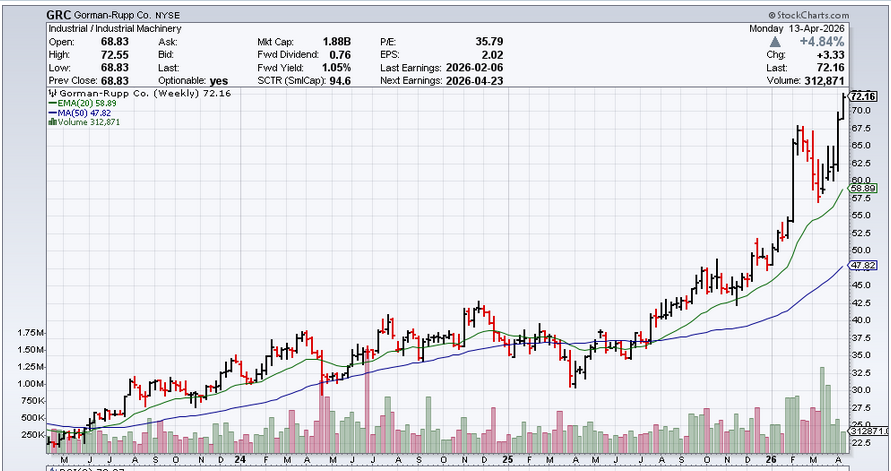Click the price bar icon before Gorman-Rupp legend

click(53, 93)
